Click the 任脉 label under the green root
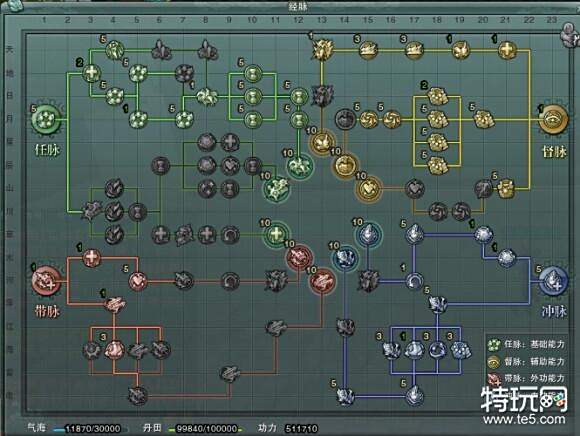Viewport: 580px width, 436px height. coord(47,150)
